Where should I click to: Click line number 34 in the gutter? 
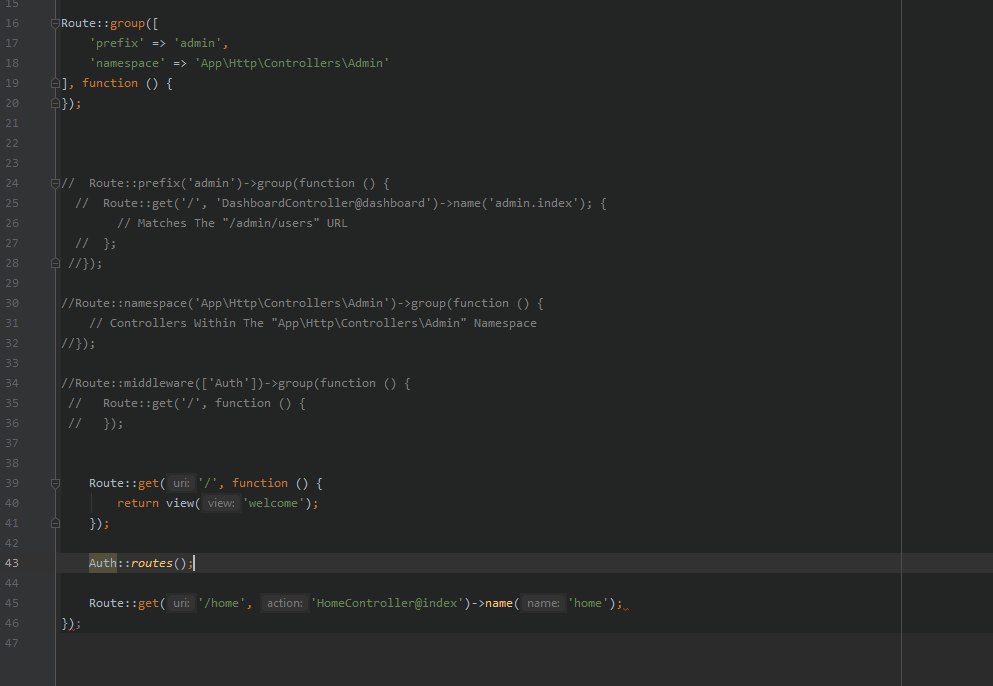[12, 383]
